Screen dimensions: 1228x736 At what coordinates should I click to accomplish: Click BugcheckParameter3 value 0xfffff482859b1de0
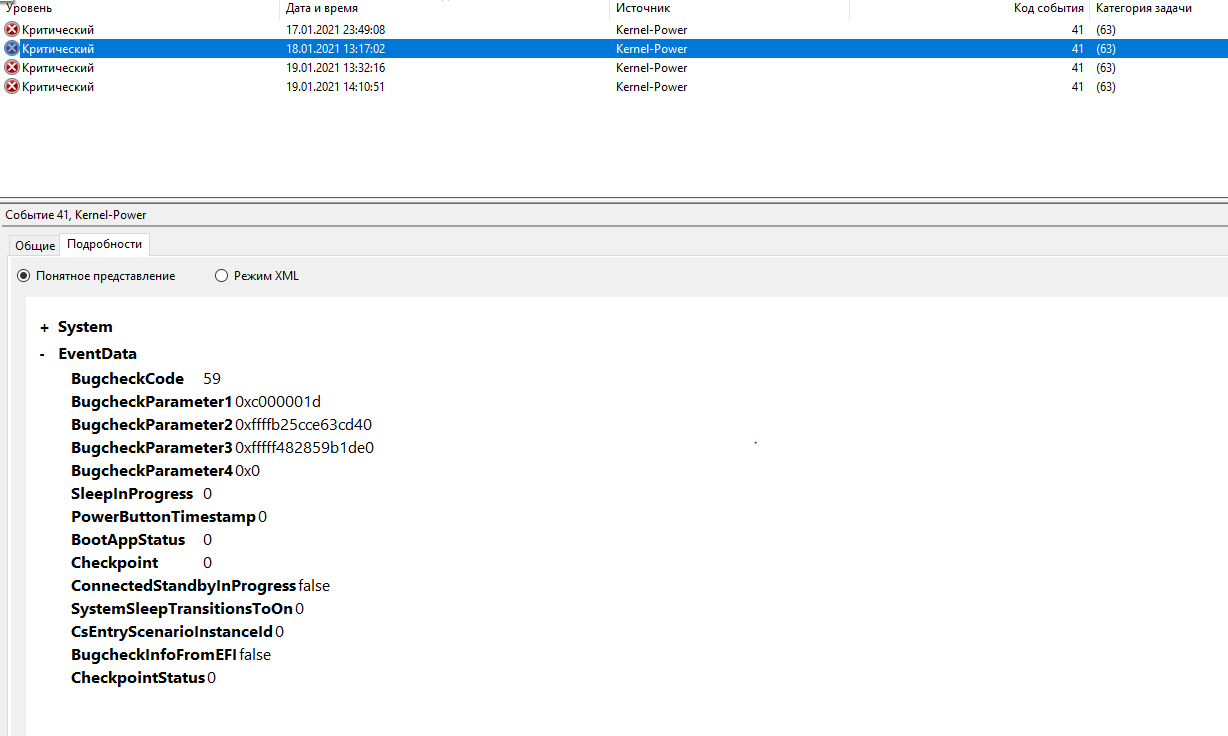pyautogui.click(x=304, y=448)
